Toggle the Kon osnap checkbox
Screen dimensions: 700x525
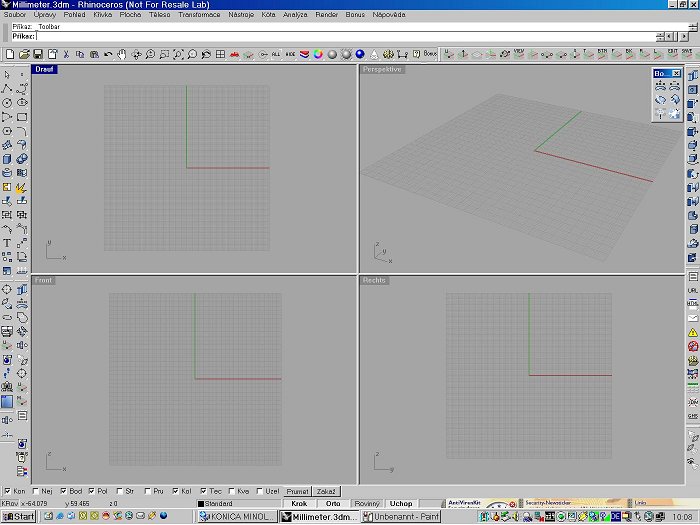click(x=8, y=491)
